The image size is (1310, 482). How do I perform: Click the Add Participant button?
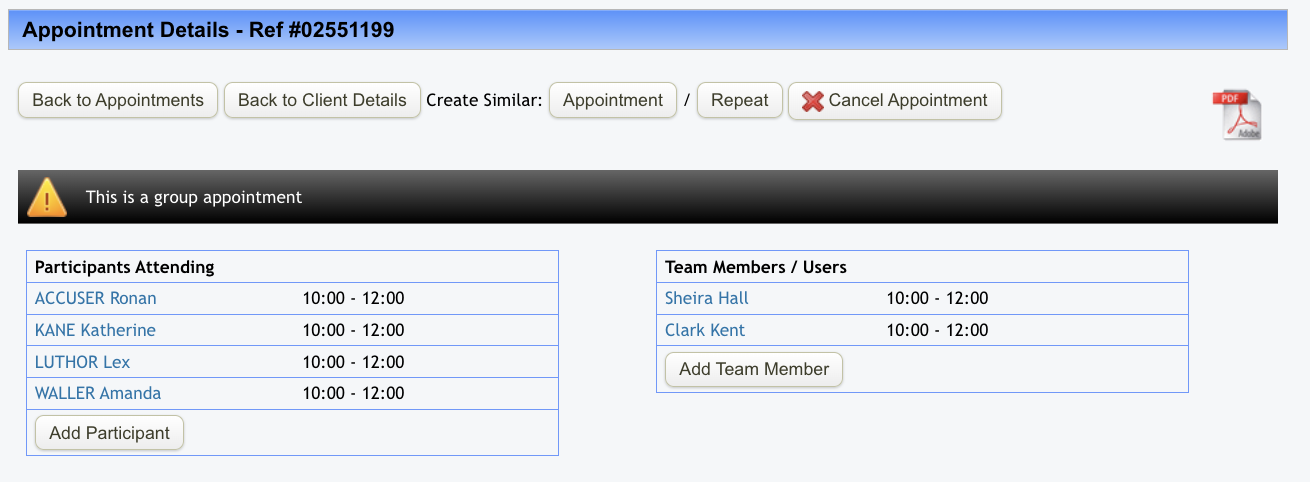(109, 433)
